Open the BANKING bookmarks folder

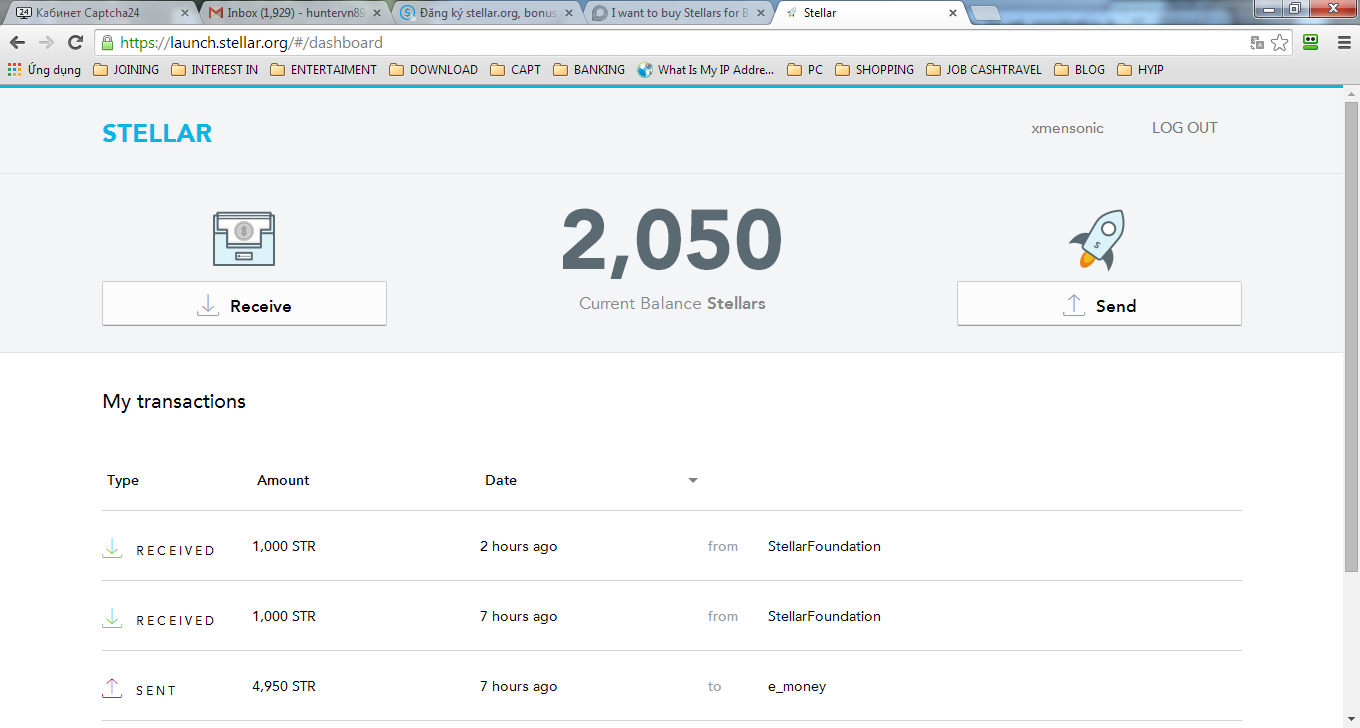[x=588, y=70]
